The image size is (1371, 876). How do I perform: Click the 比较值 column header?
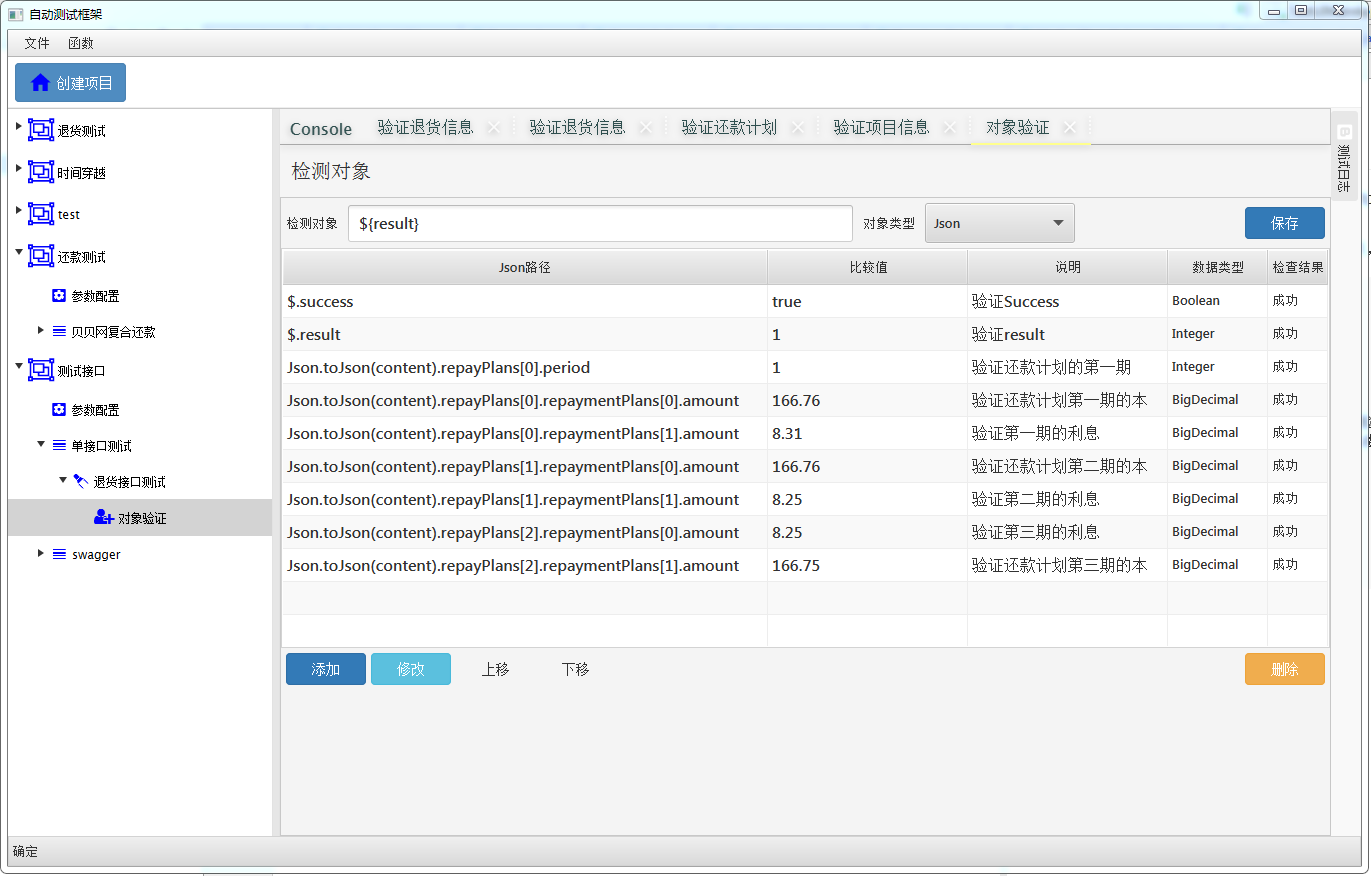(867, 267)
